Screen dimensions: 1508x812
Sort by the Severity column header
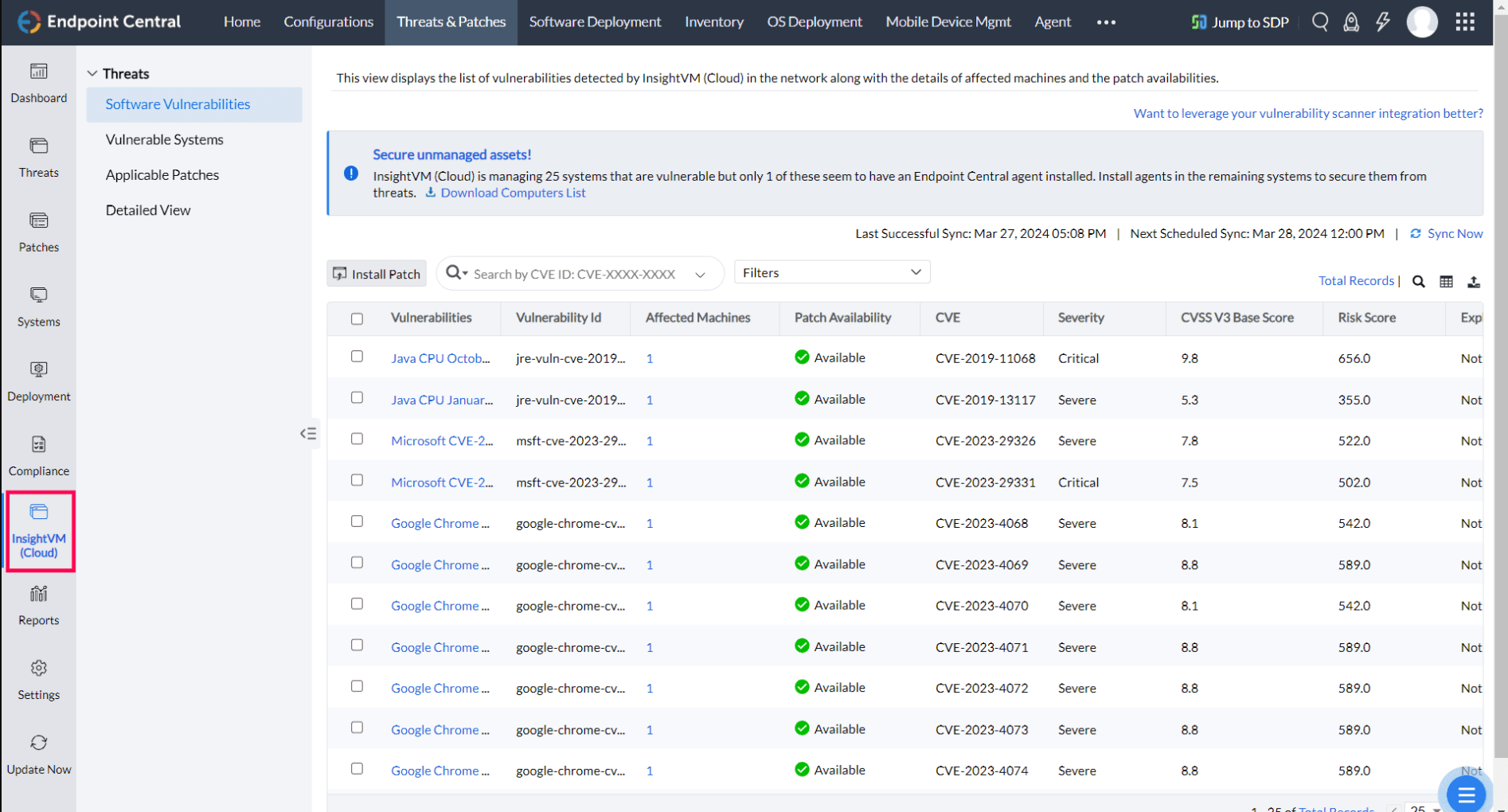click(1080, 318)
